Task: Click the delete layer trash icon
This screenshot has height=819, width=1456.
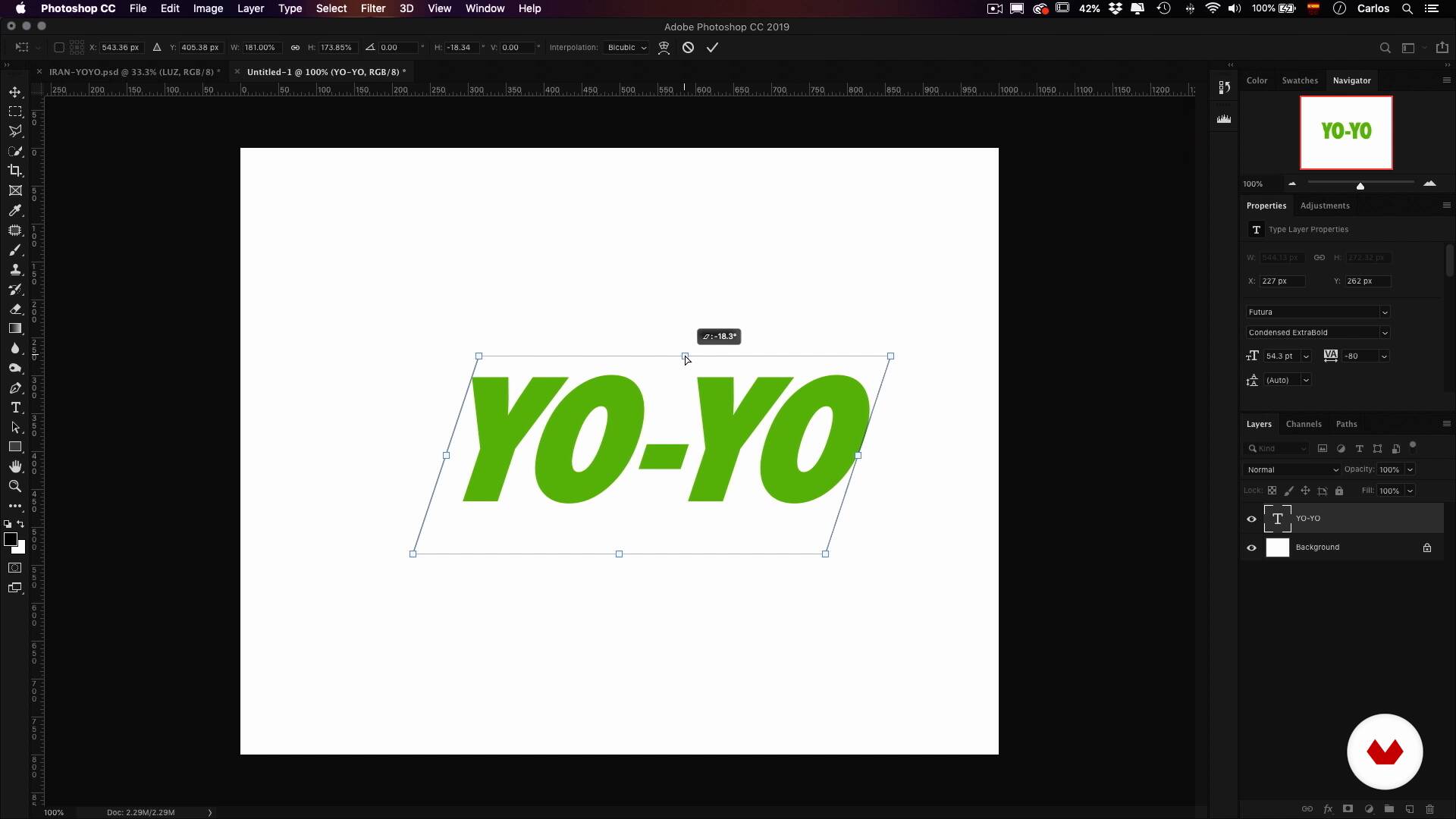Action: click(x=1429, y=809)
